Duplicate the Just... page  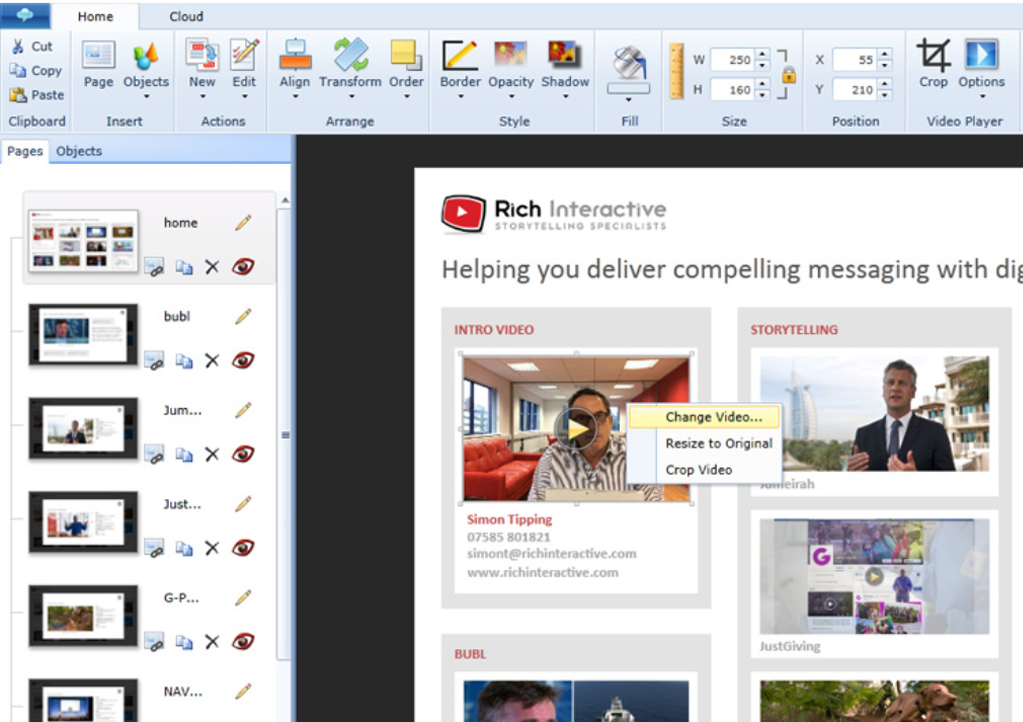click(x=184, y=549)
